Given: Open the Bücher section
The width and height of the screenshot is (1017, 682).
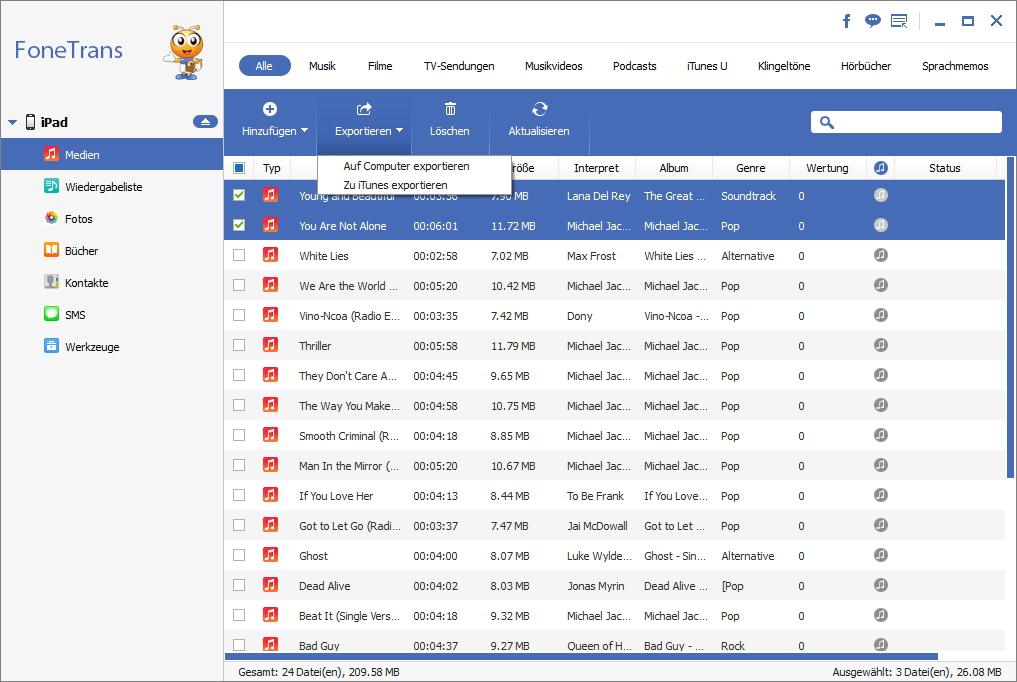Looking at the screenshot, I should point(81,251).
